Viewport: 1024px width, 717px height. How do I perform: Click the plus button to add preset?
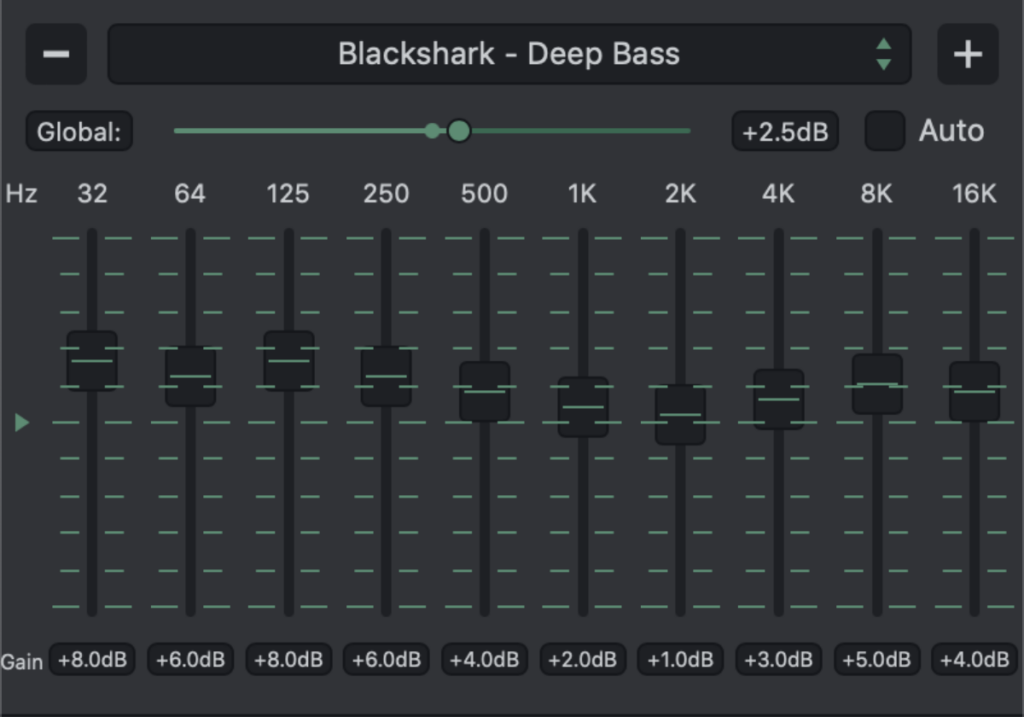pos(967,54)
